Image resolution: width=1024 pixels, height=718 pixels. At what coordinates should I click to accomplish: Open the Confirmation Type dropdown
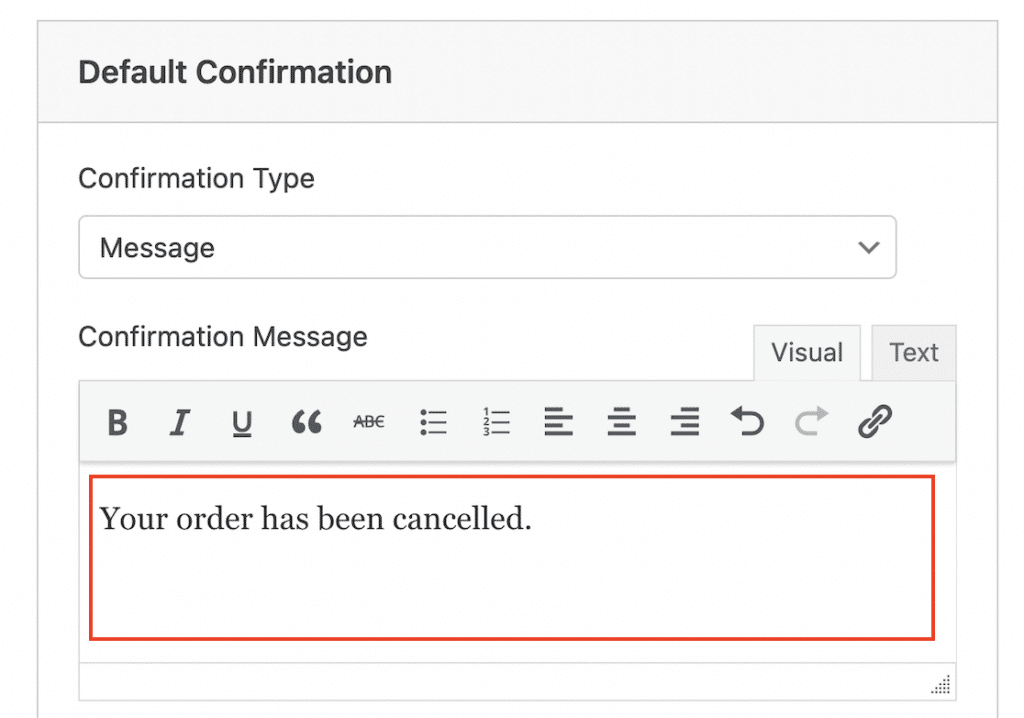click(487, 247)
